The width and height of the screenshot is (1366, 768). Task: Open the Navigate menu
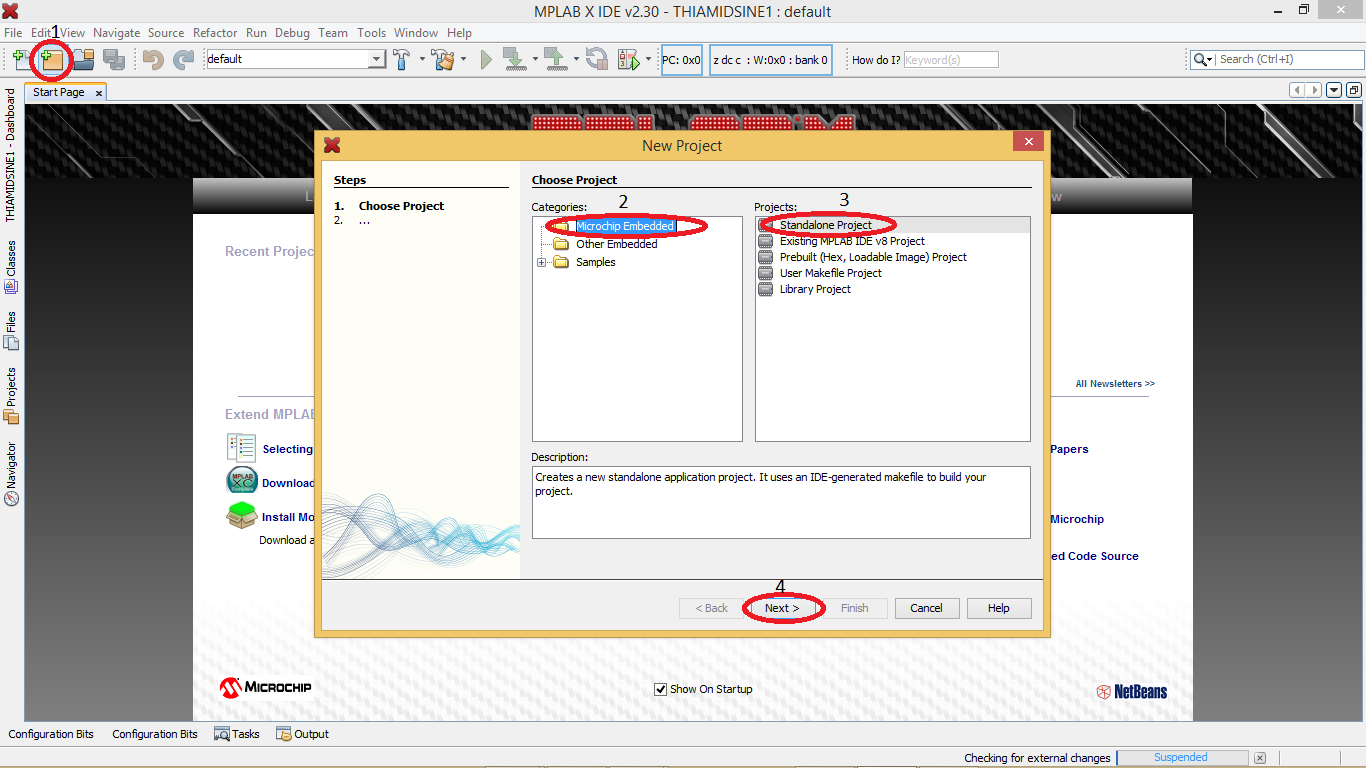[x=117, y=33]
